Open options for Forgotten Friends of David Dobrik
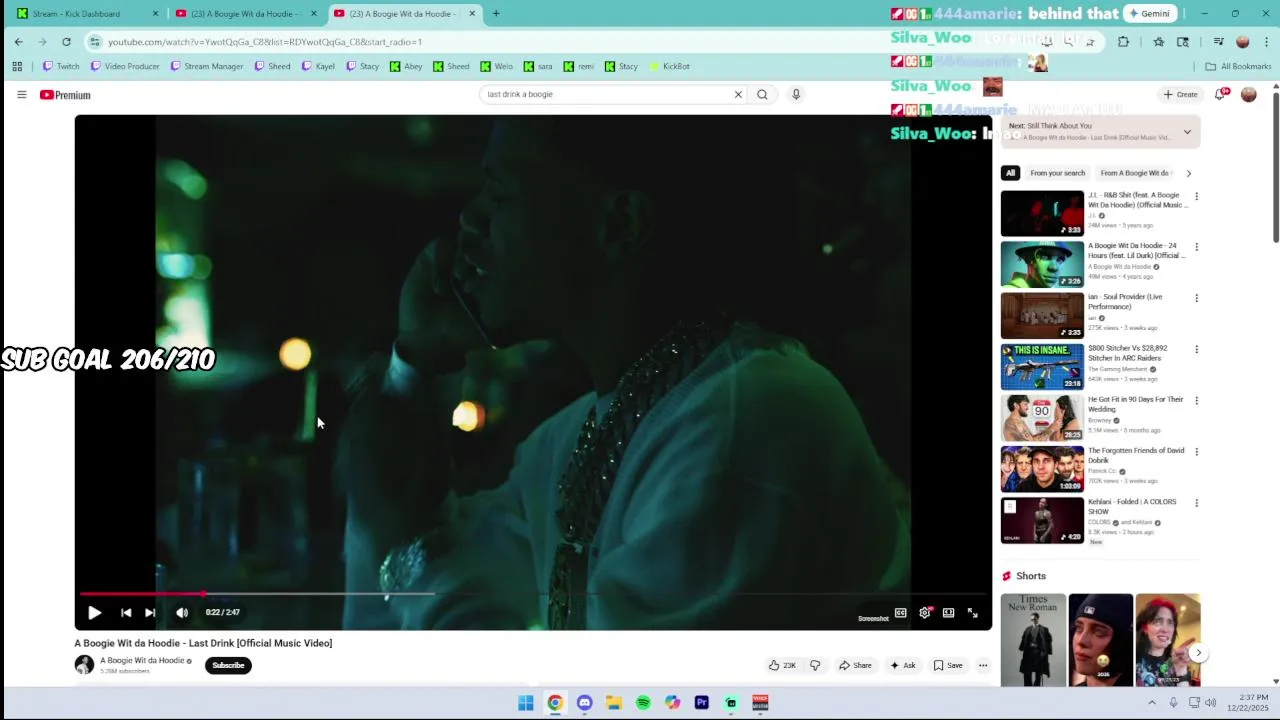 pos(1196,451)
